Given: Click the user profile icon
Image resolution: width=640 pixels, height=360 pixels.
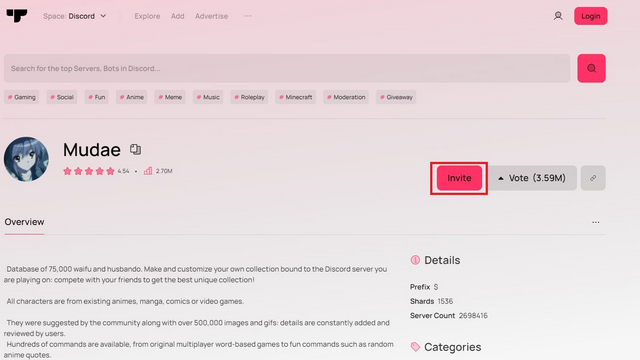Looking at the screenshot, I should pyautogui.click(x=558, y=16).
